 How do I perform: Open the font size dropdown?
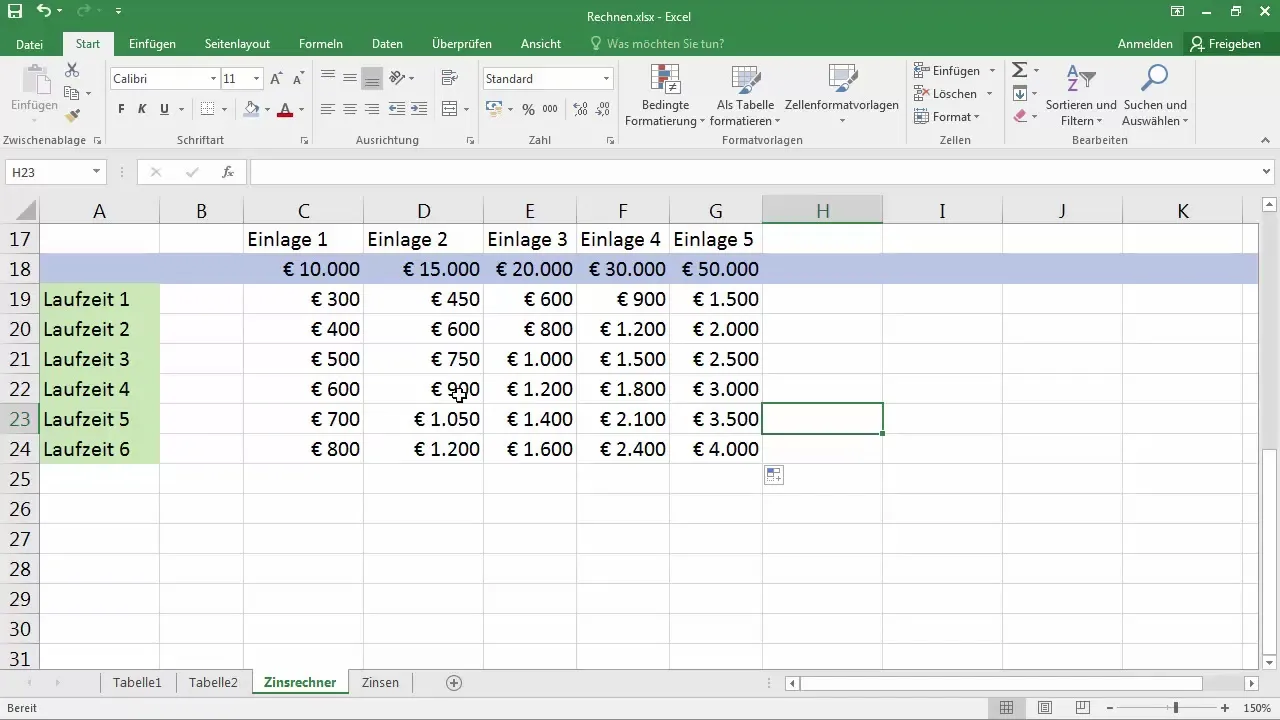257,79
